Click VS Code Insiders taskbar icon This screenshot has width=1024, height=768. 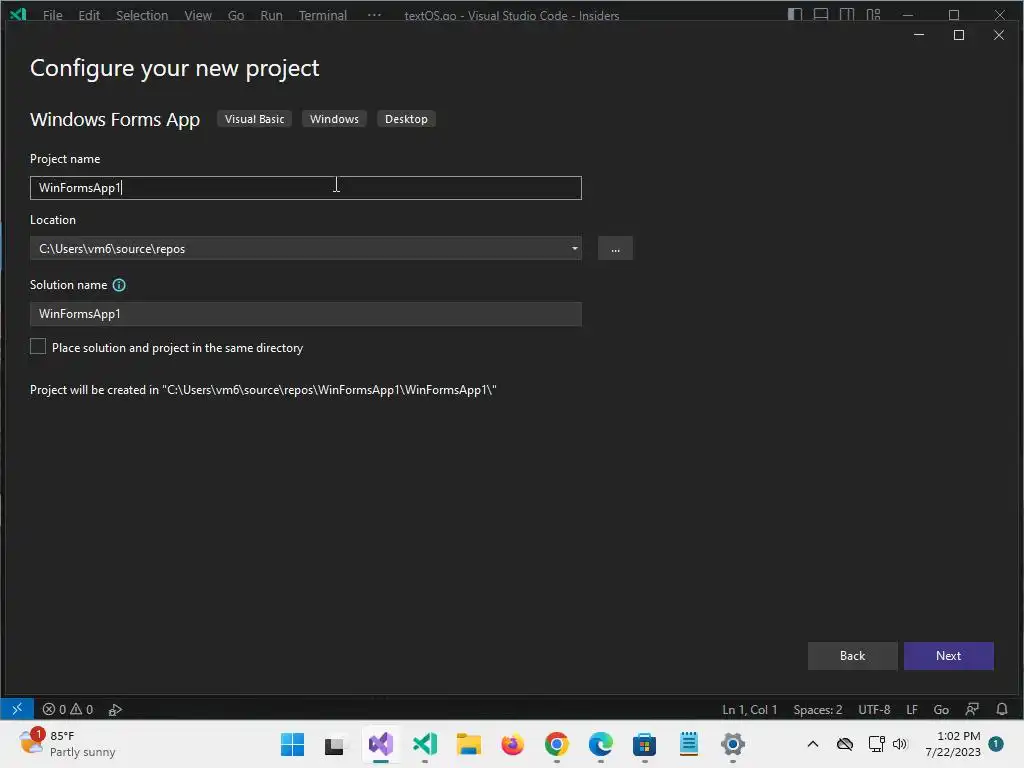(x=425, y=744)
